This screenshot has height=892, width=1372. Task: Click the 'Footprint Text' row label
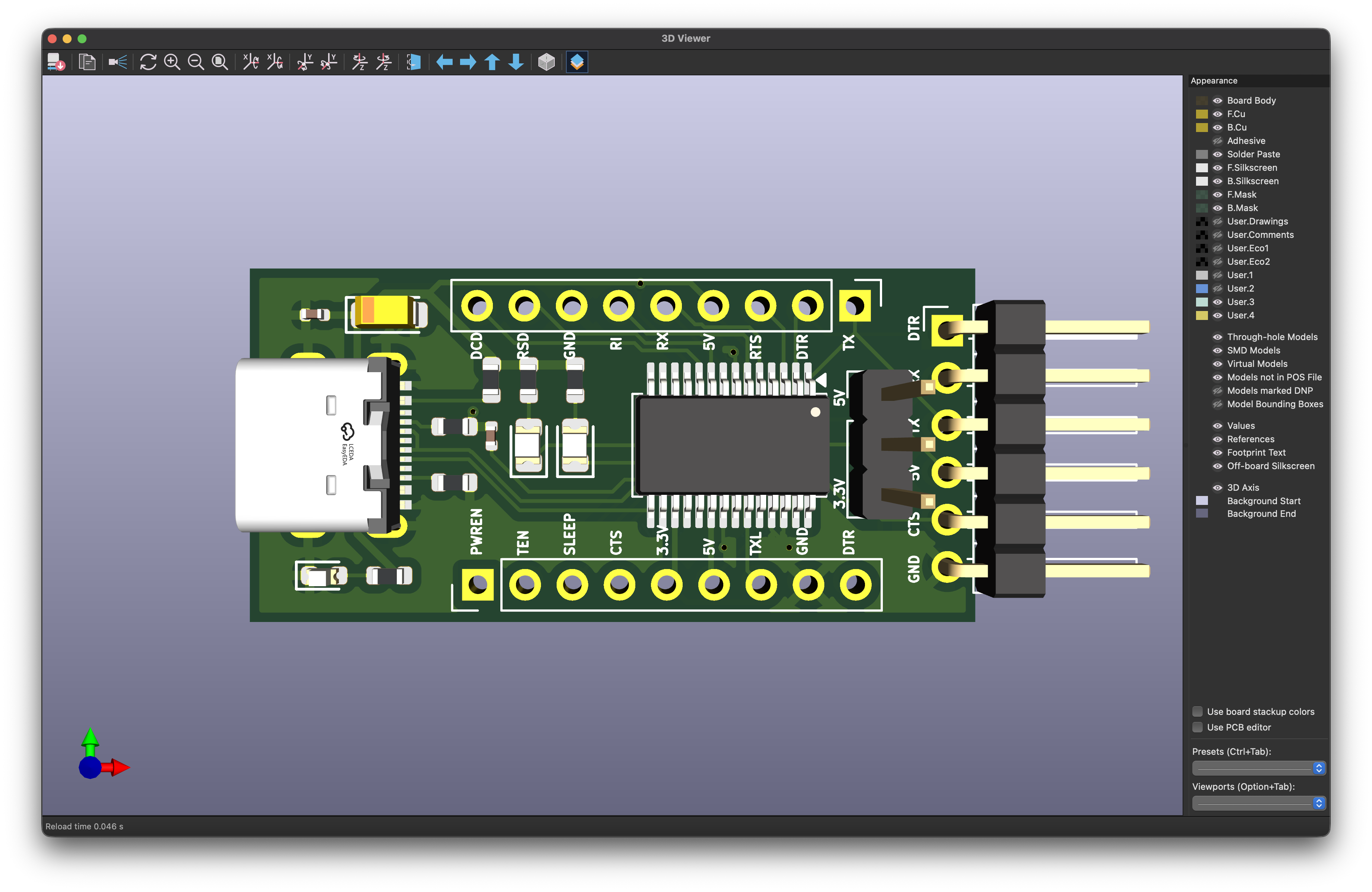[1256, 453]
